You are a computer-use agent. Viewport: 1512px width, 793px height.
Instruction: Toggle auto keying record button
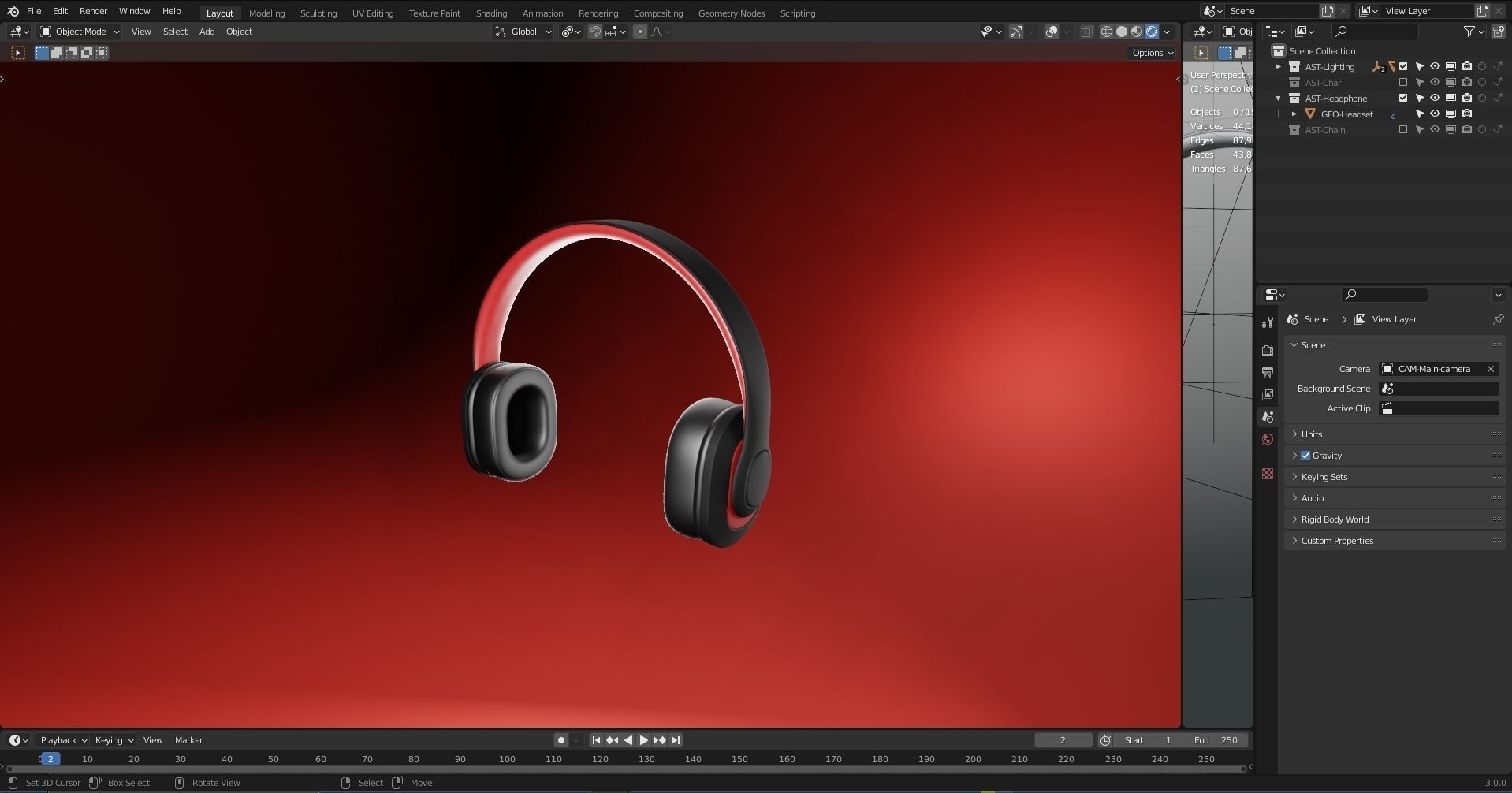click(x=560, y=740)
